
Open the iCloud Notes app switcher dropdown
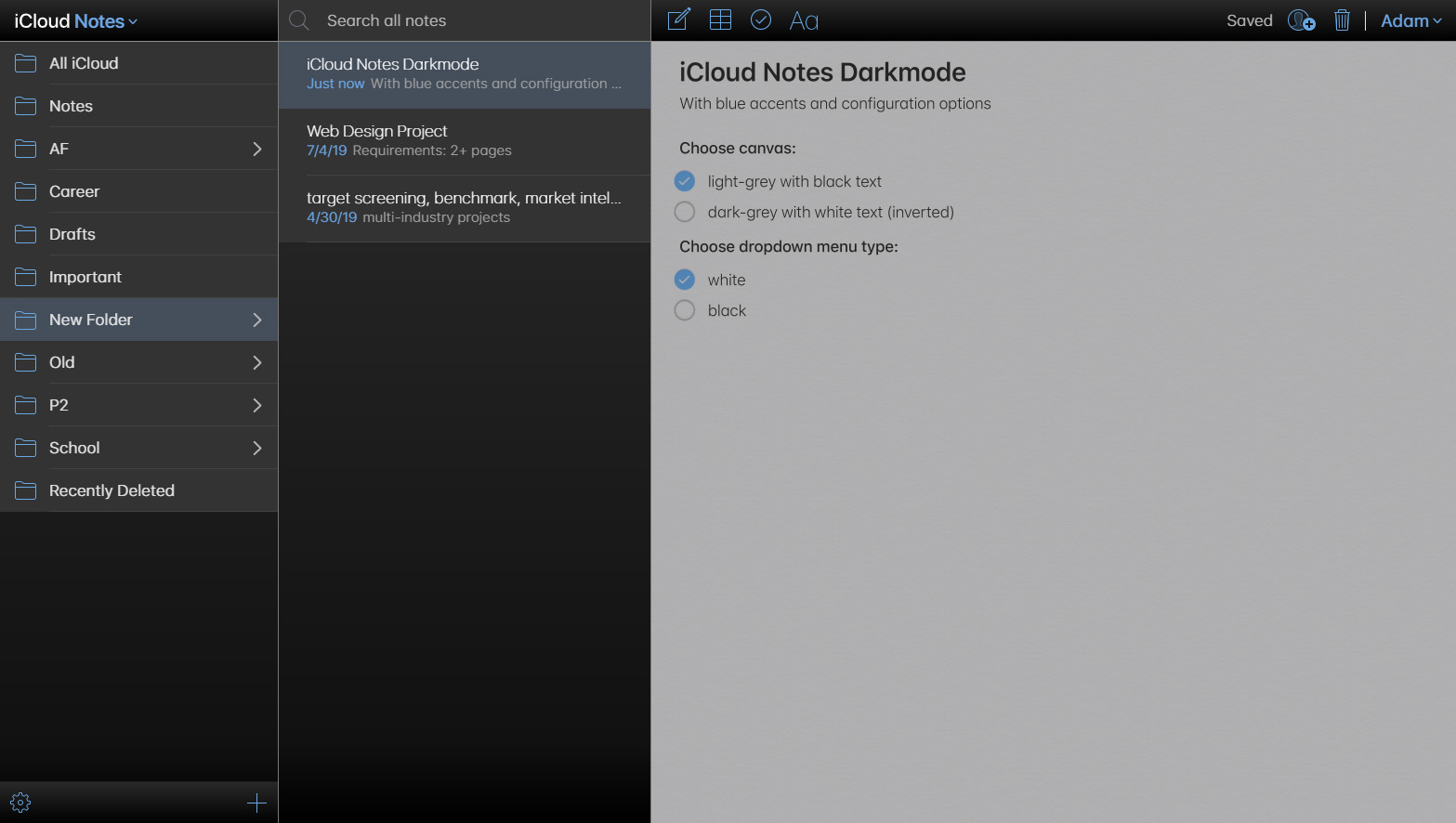tap(76, 20)
